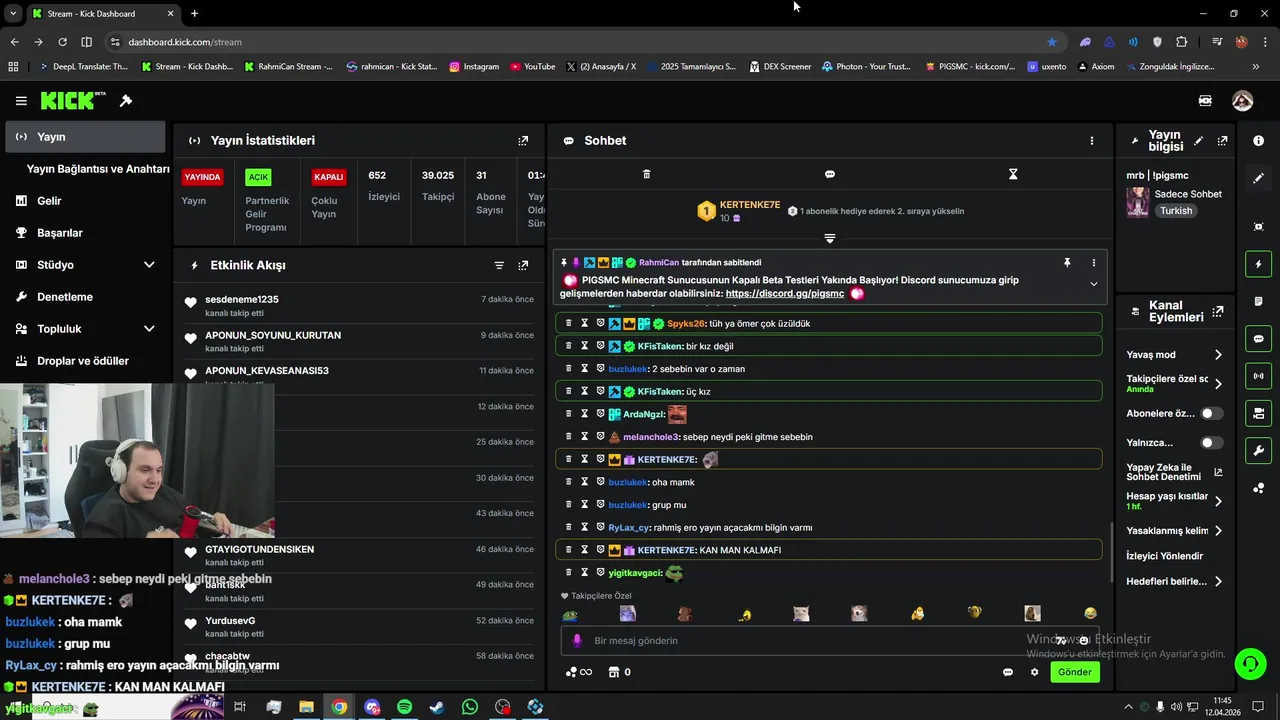Delete Spyks26's chat message
Viewport: 1280px width, 720px height.
[569, 323]
